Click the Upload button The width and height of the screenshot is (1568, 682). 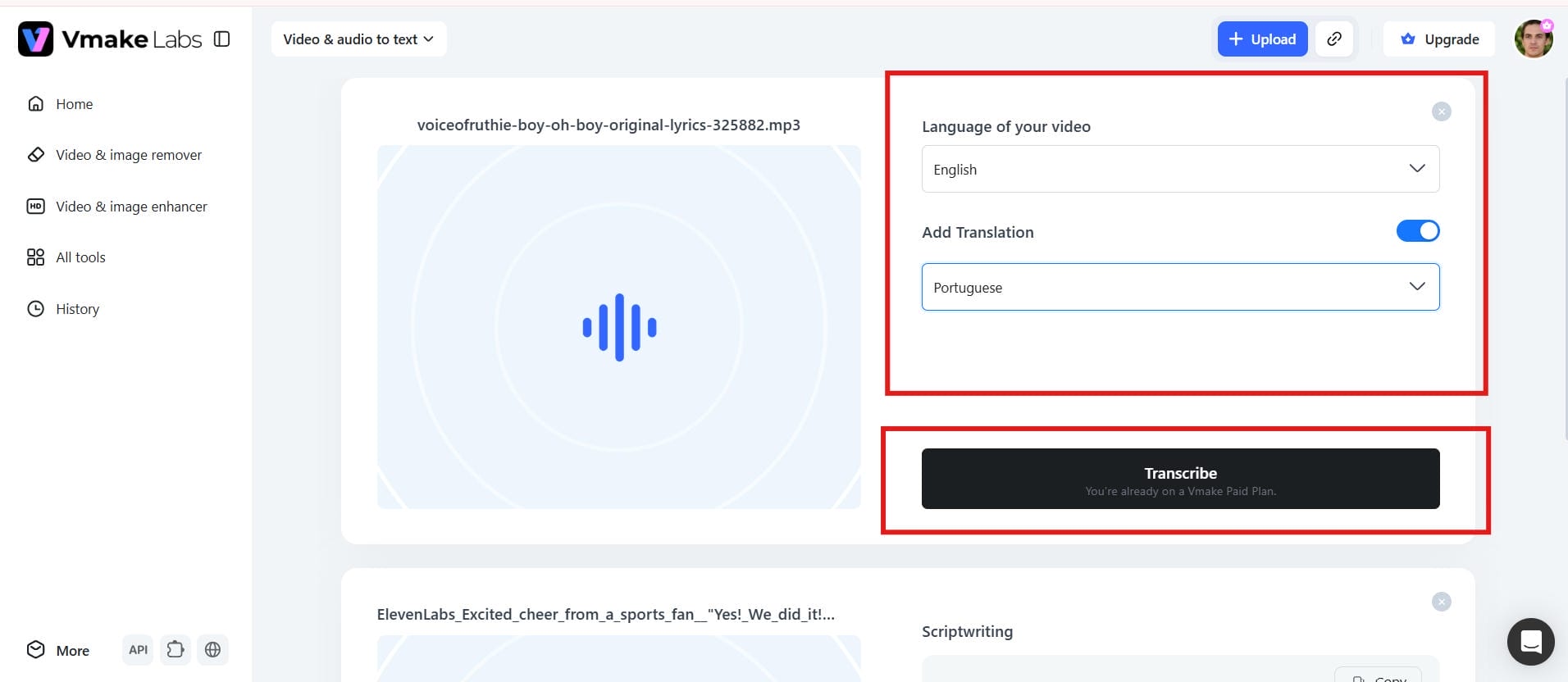[x=1262, y=39]
